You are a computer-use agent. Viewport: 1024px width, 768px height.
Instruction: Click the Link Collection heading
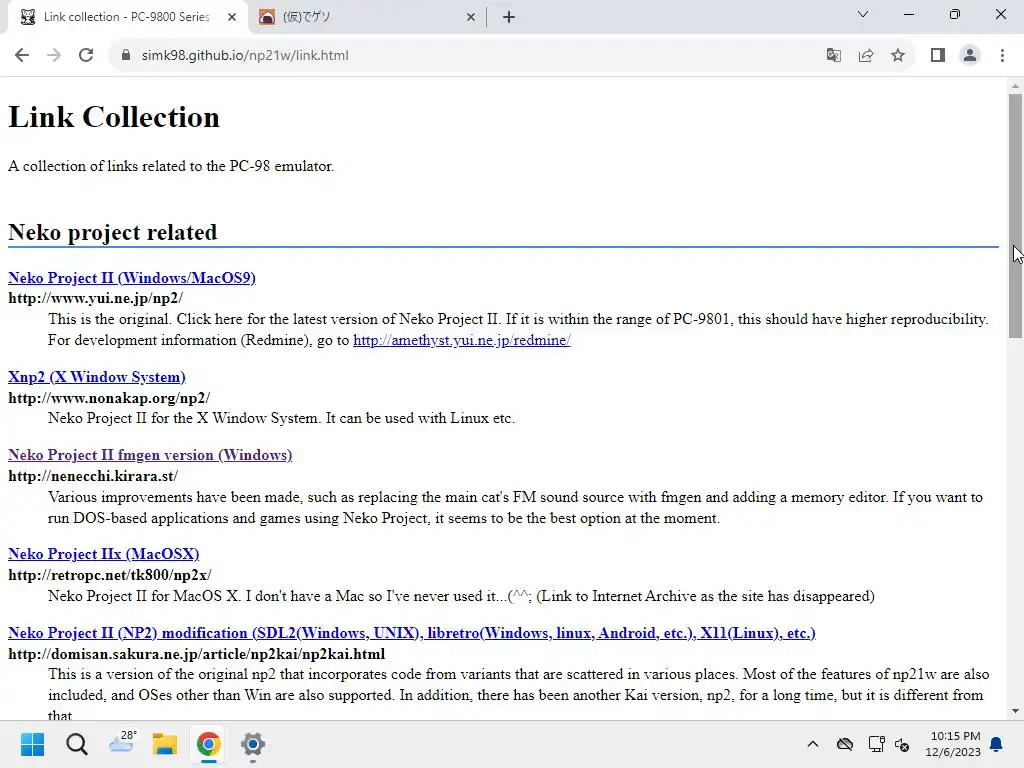114,118
